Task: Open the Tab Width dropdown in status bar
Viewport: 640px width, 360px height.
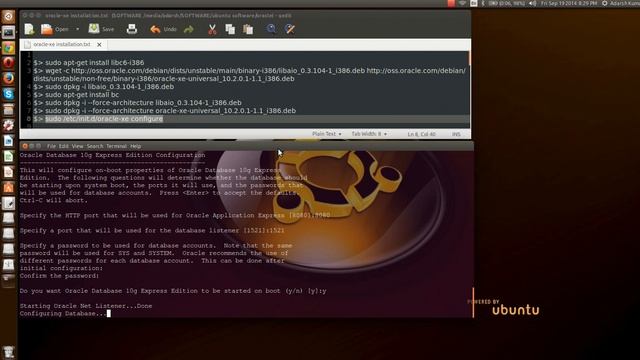Action: click(x=369, y=134)
